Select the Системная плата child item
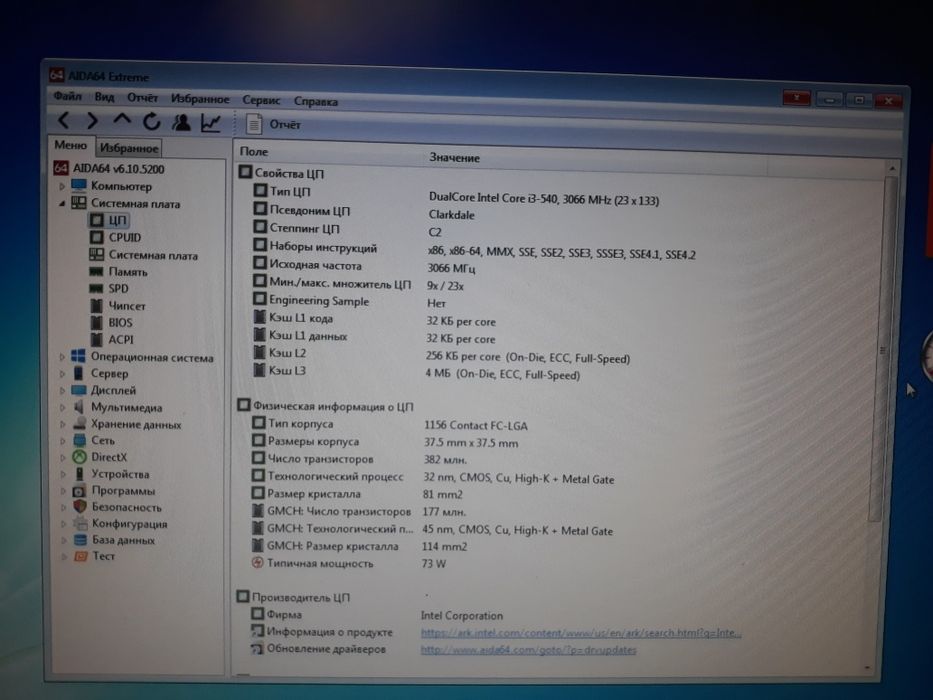The height and width of the screenshot is (700, 933). pyautogui.click(x=143, y=255)
